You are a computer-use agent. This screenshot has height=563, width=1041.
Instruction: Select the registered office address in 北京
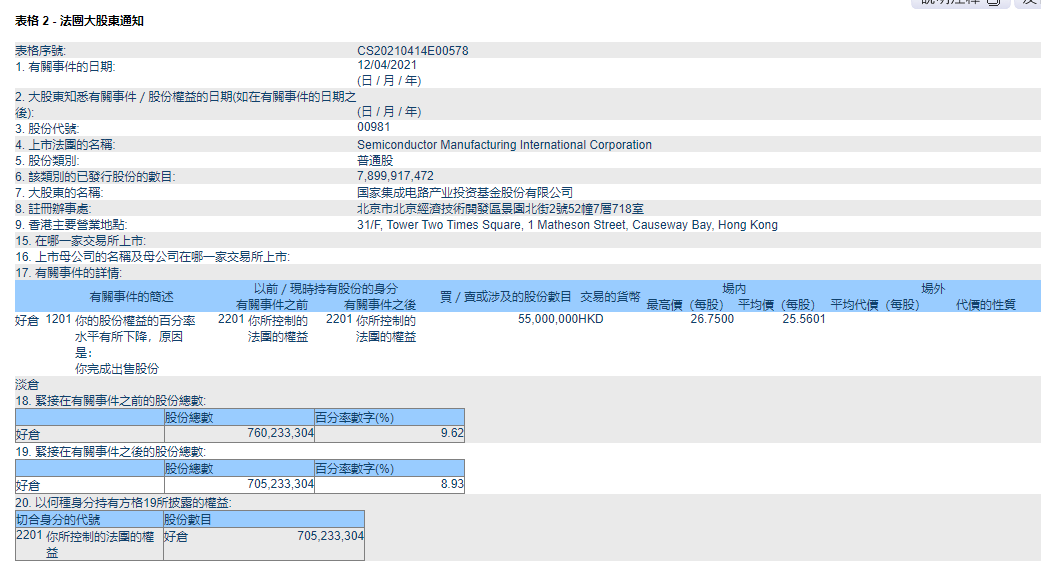(500, 208)
